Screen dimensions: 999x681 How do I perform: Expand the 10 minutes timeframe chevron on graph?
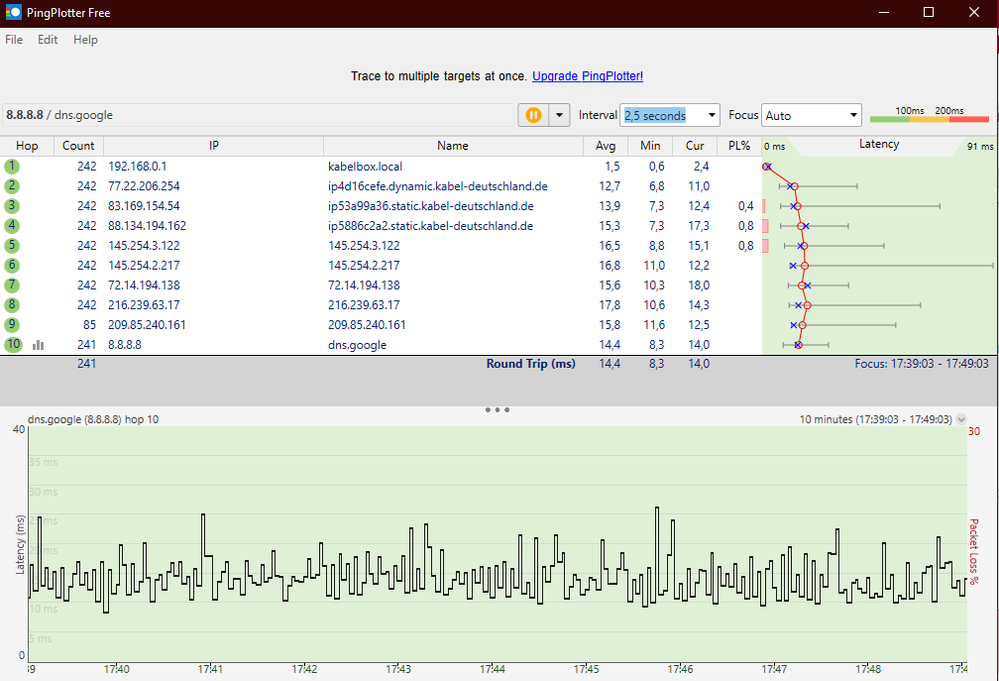[x=962, y=420]
